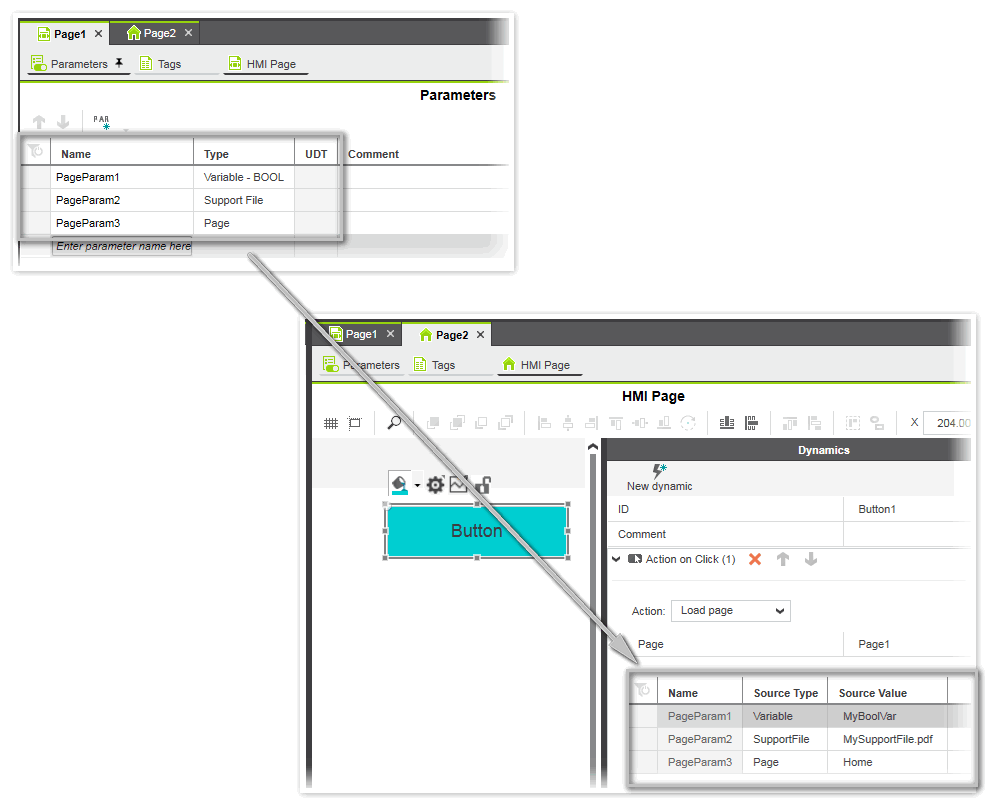Click the 'Enter parameter name here' field
This screenshot has width=990, height=807.
point(122,246)
